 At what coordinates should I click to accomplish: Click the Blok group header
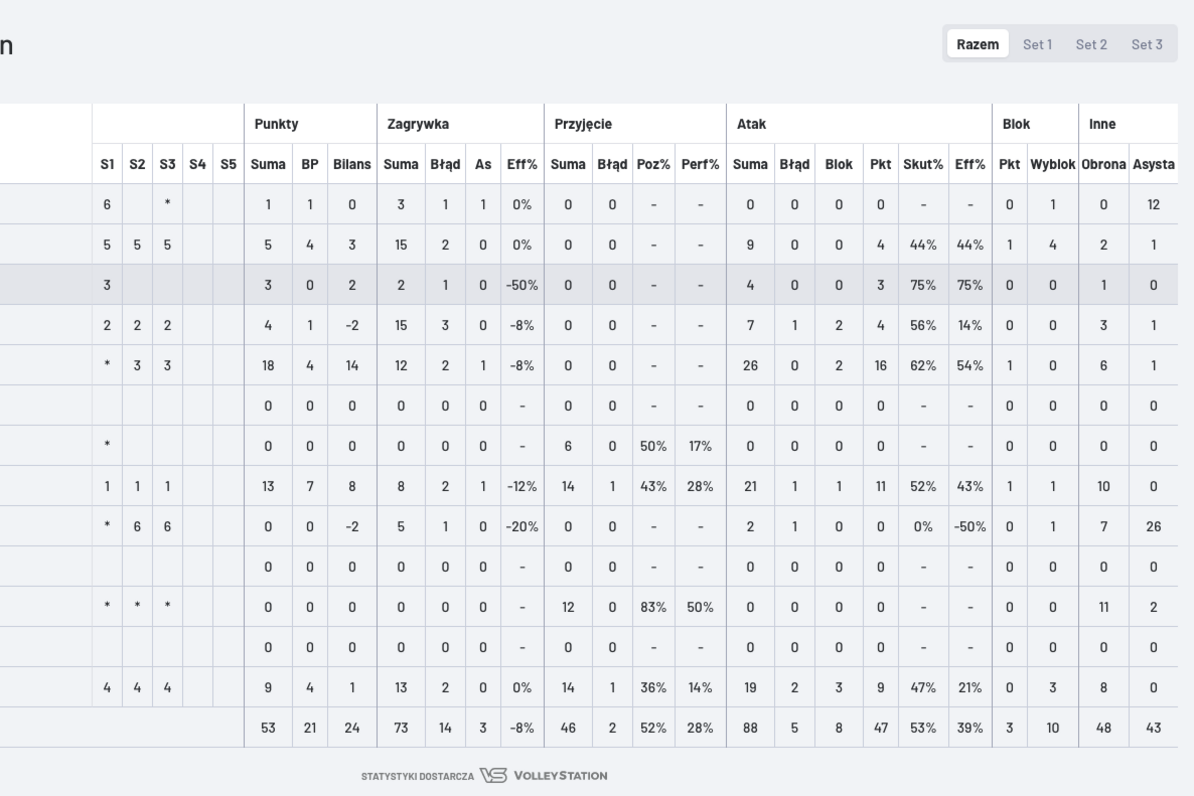[x=1016, y=124]
